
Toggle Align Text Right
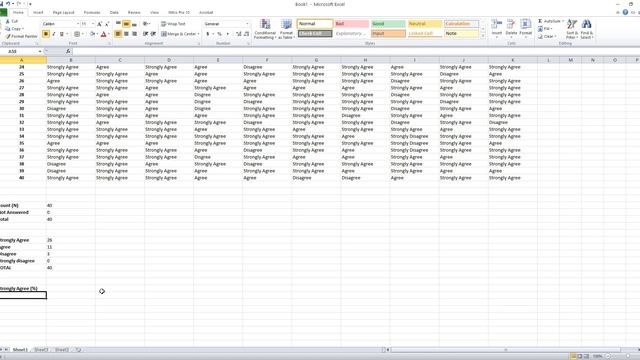[x=134, y=34]
